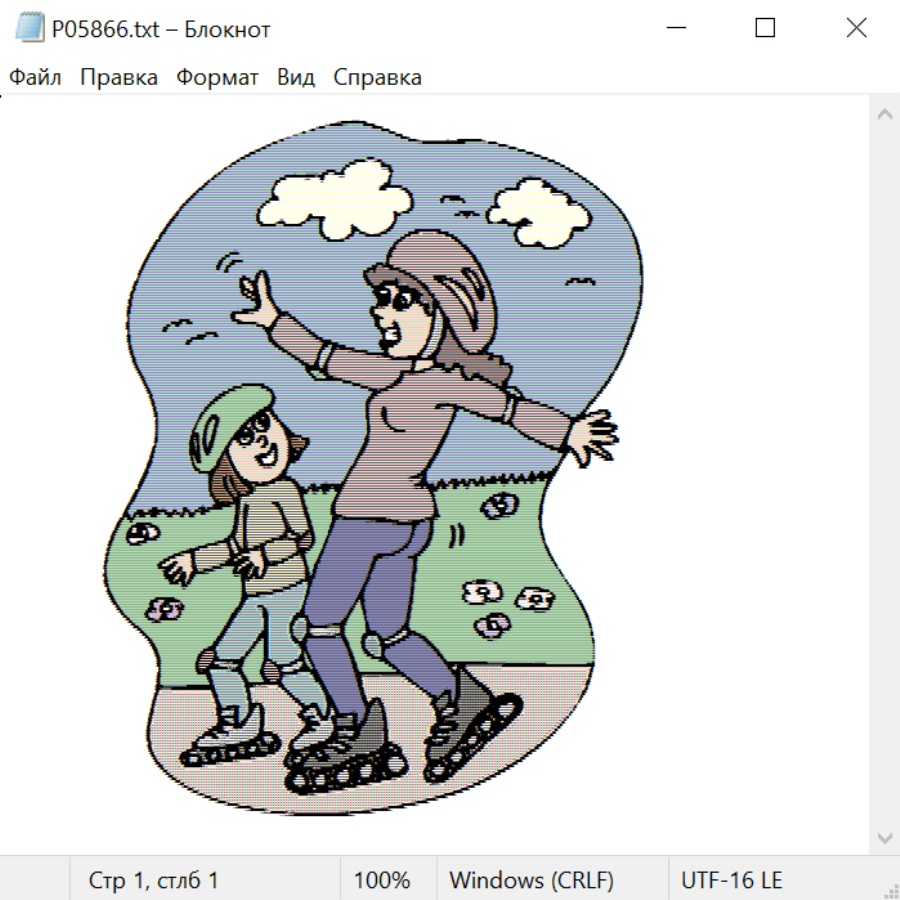Open the Формат menu
The height and width of the screenshot is (900, 900).
217,78
